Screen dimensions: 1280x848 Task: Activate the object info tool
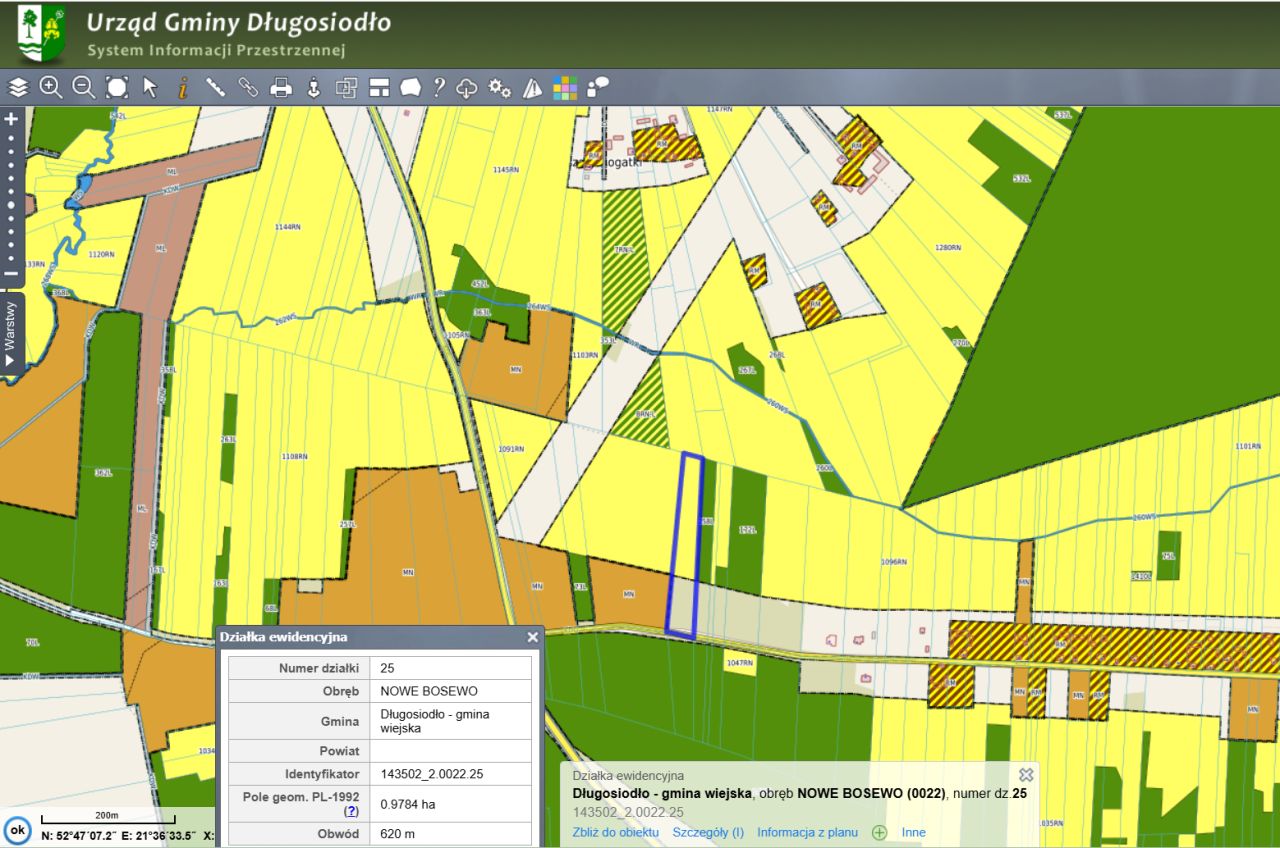tap(182, 88)
